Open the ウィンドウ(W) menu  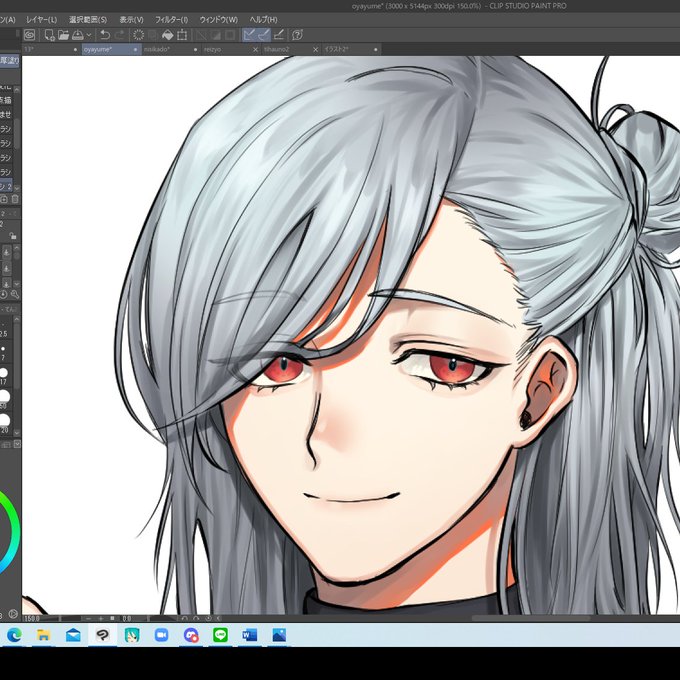219,20
